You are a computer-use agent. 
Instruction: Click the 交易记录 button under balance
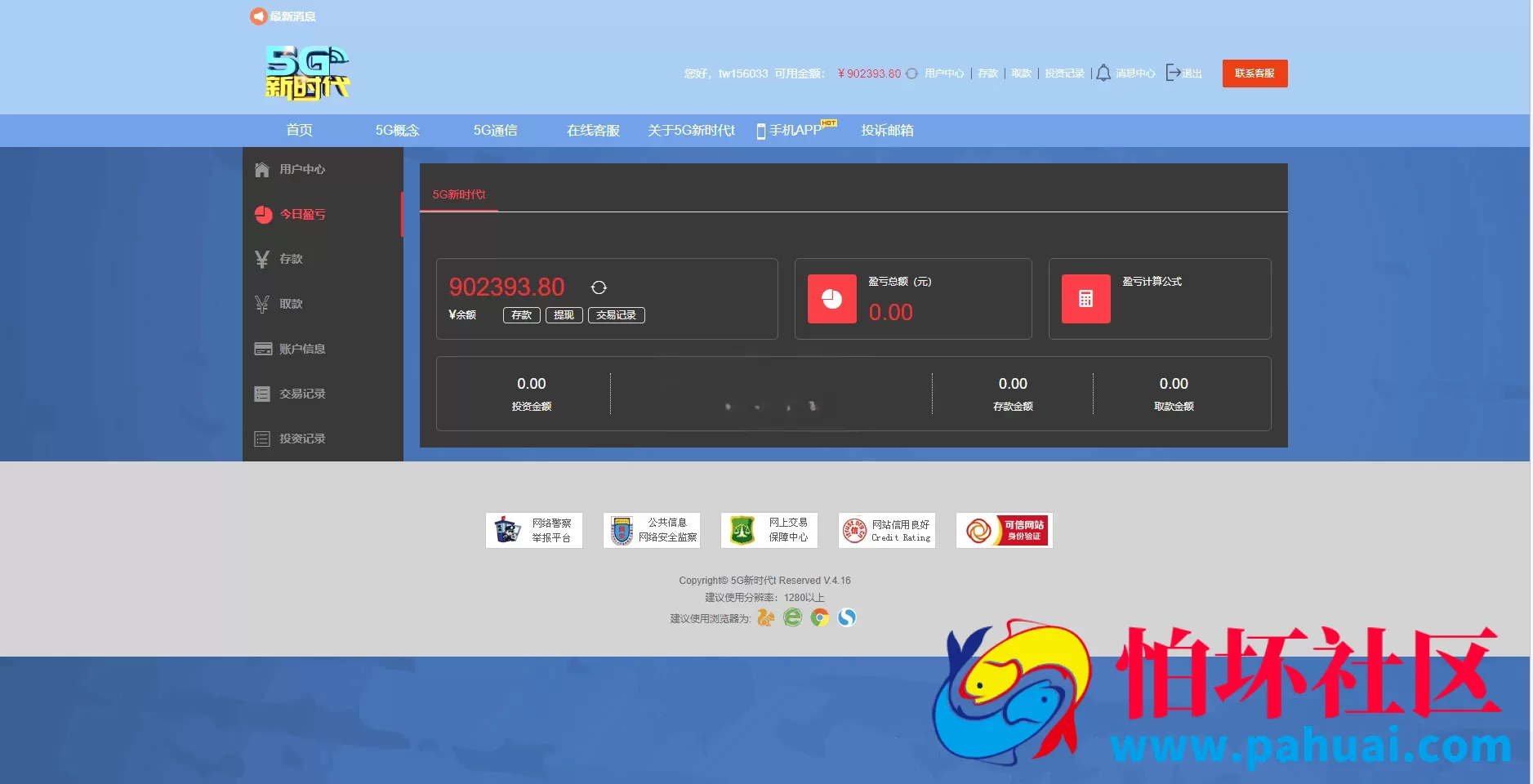pyautogui.click(x=616, y=315)
